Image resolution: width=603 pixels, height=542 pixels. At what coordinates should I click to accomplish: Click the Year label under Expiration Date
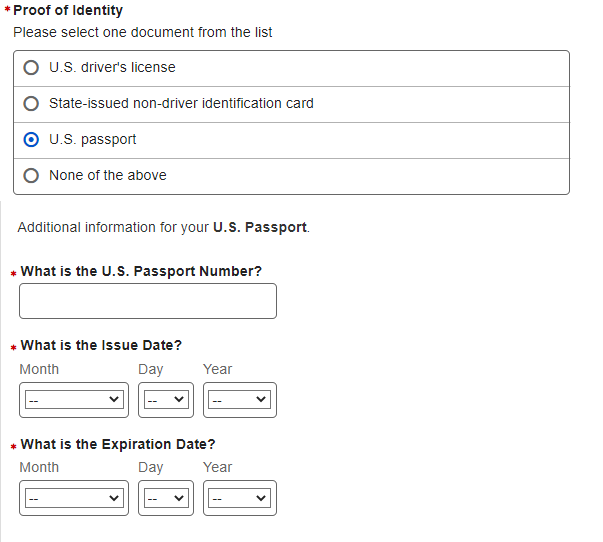pyautogui.click(x=217, y=467)
